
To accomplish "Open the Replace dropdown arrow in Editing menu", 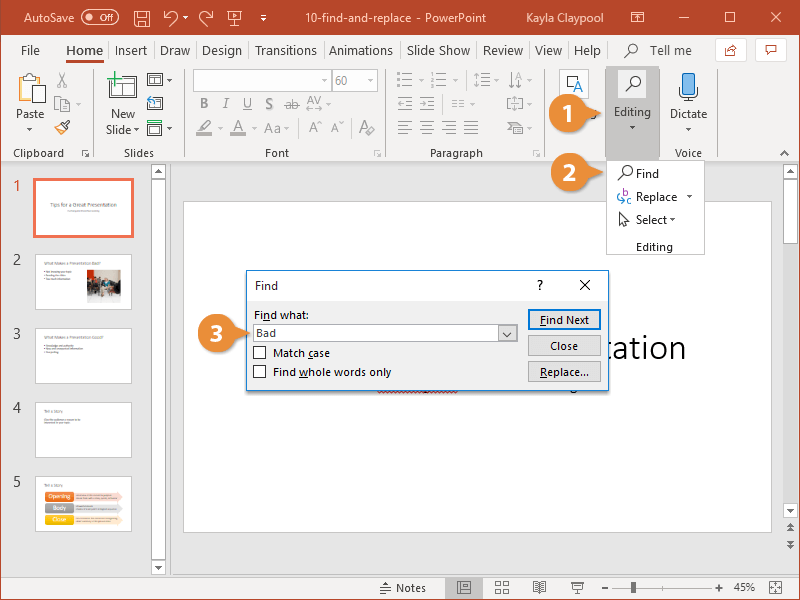I will [689, 197].
